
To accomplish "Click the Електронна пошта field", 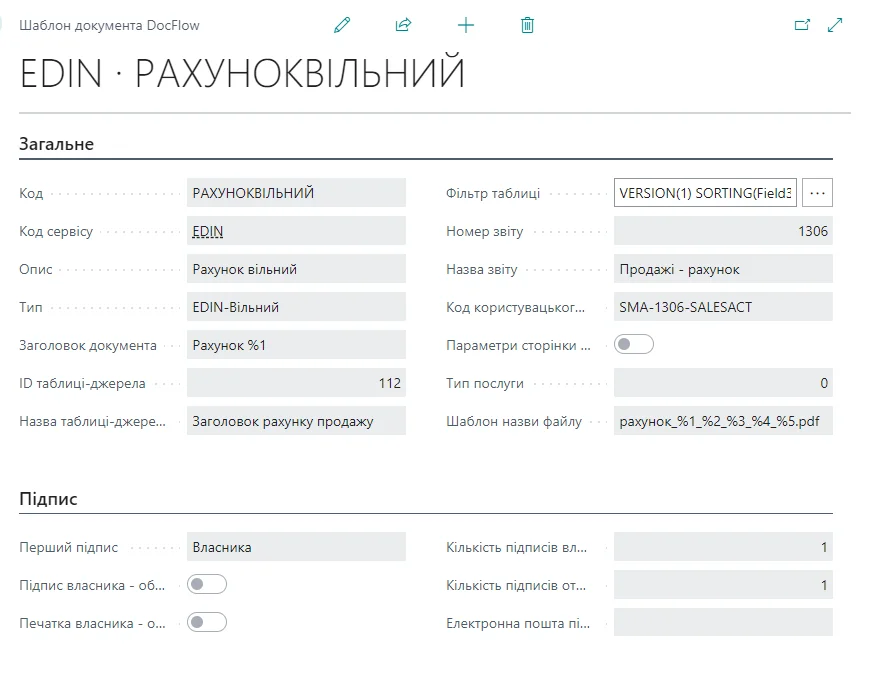I will click(722, 623).
